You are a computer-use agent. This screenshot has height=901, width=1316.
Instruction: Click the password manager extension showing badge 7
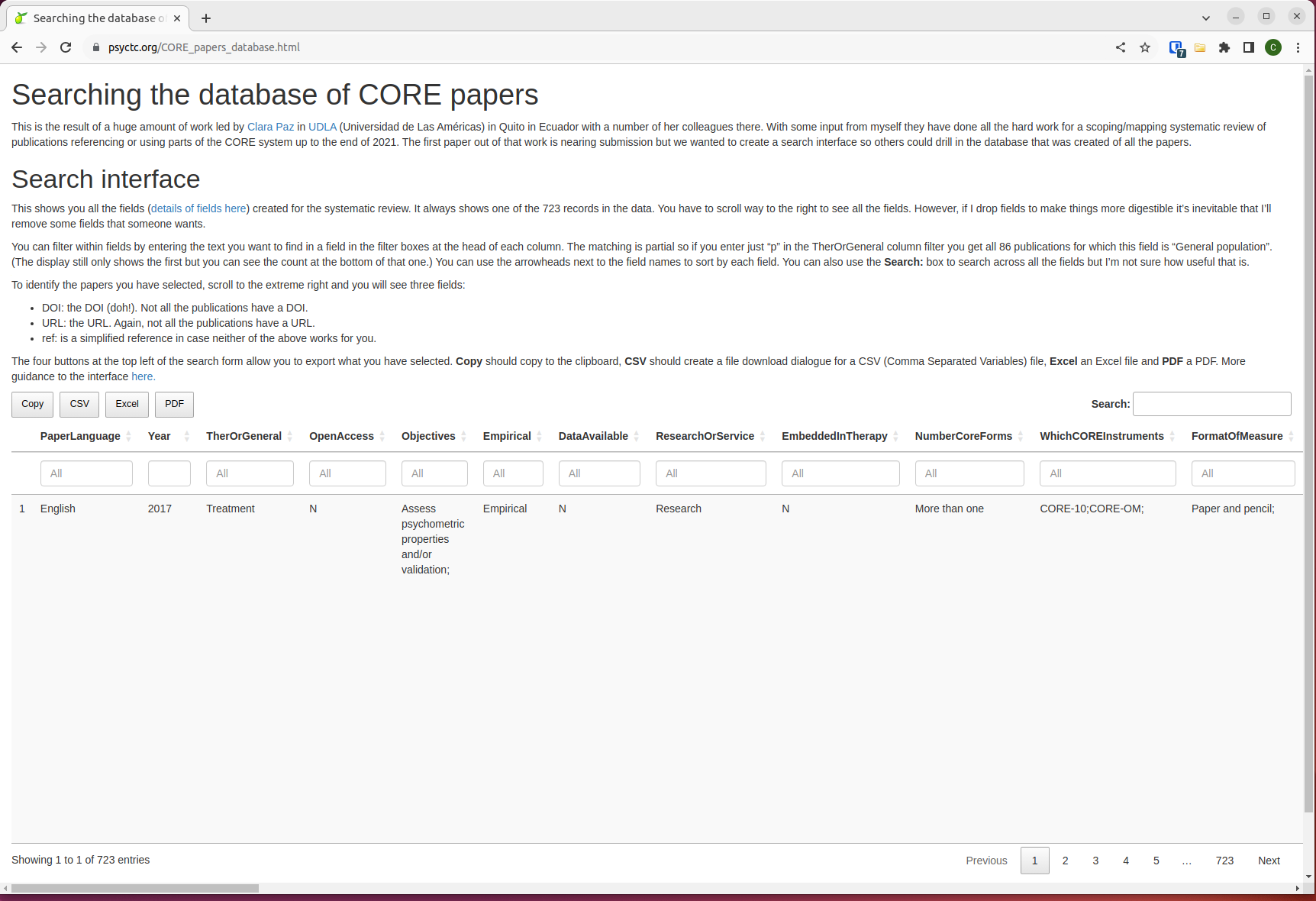click(x=1176, y=47)
